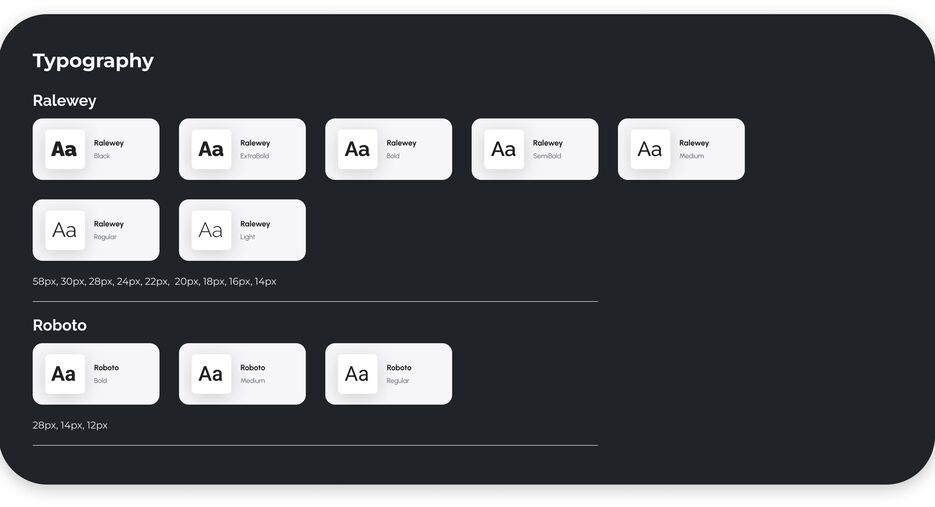Viewport: 935px width, 507px height.
Task: Select the Ralewey section heading
Action: 64,101
